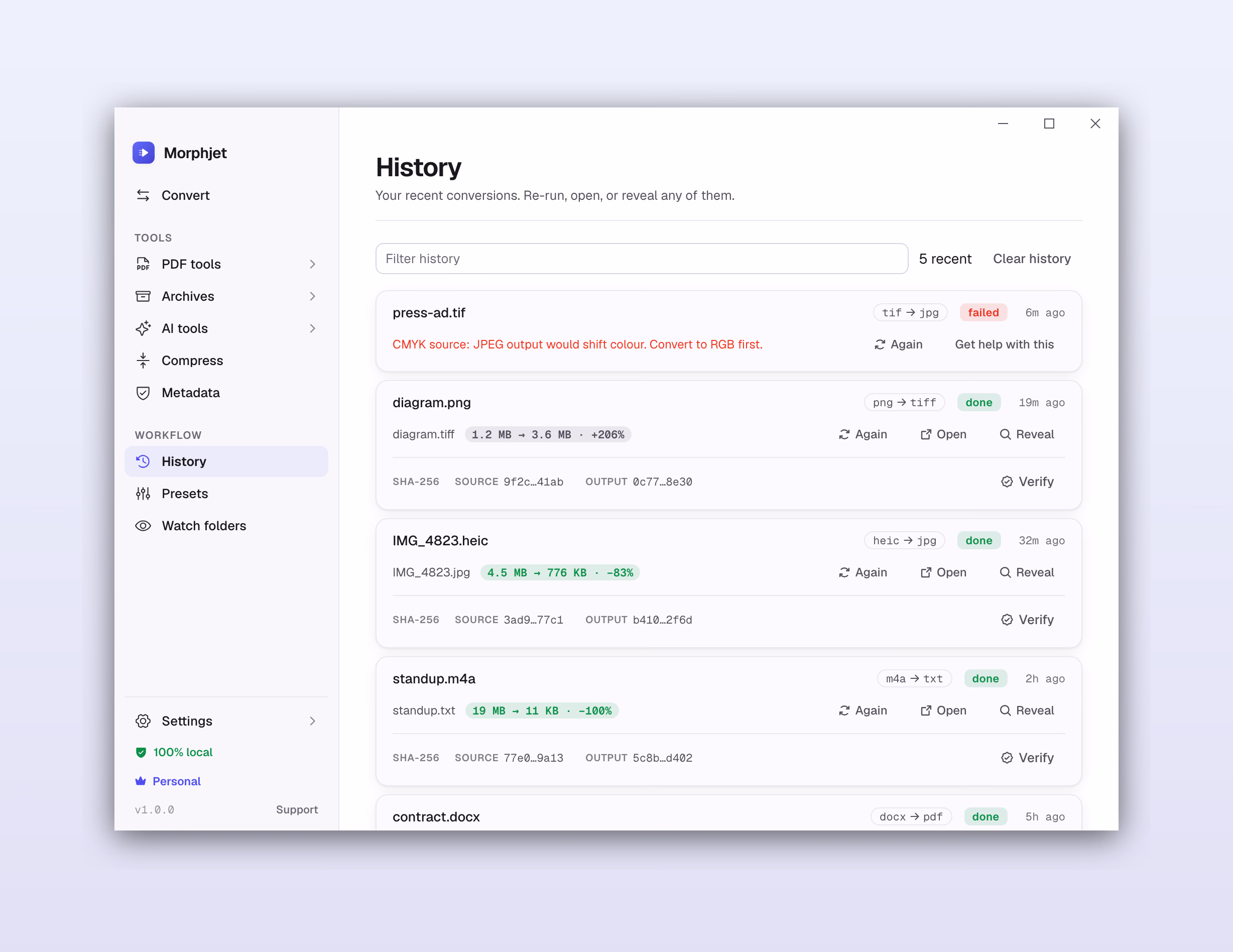
Task: Open the Convert page
Action: (226, 195)
